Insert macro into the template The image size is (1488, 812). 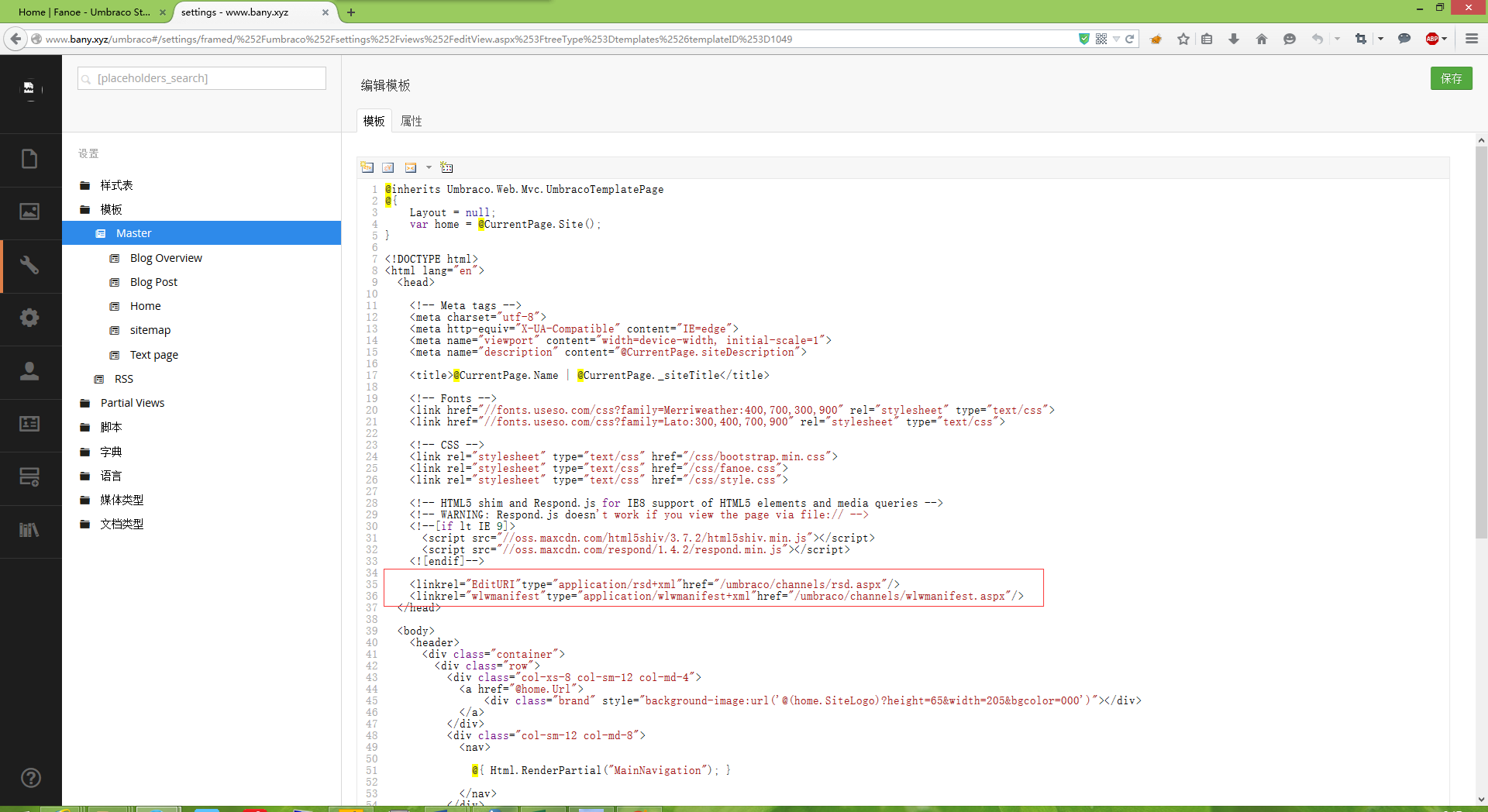(411, 167)
